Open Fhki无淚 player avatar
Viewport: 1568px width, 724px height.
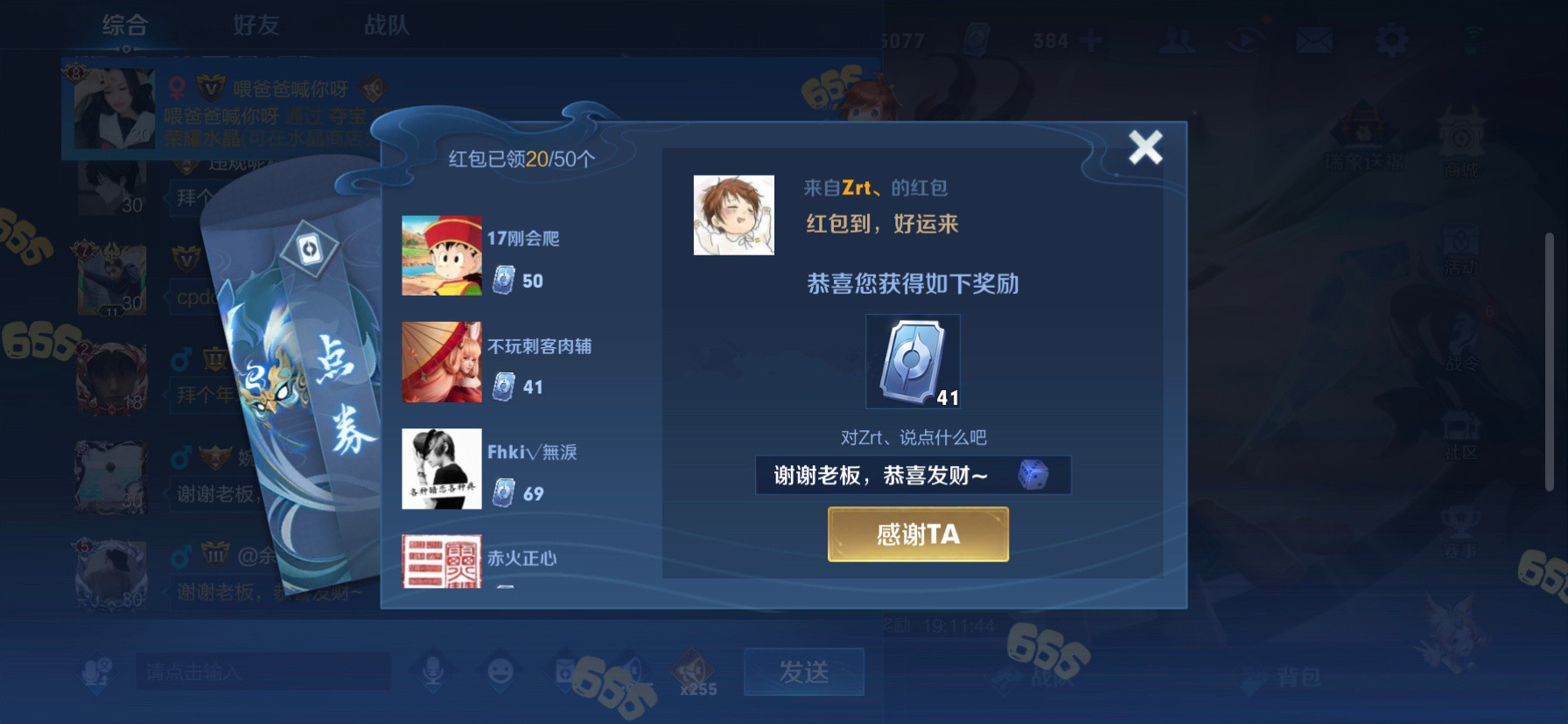442,469
